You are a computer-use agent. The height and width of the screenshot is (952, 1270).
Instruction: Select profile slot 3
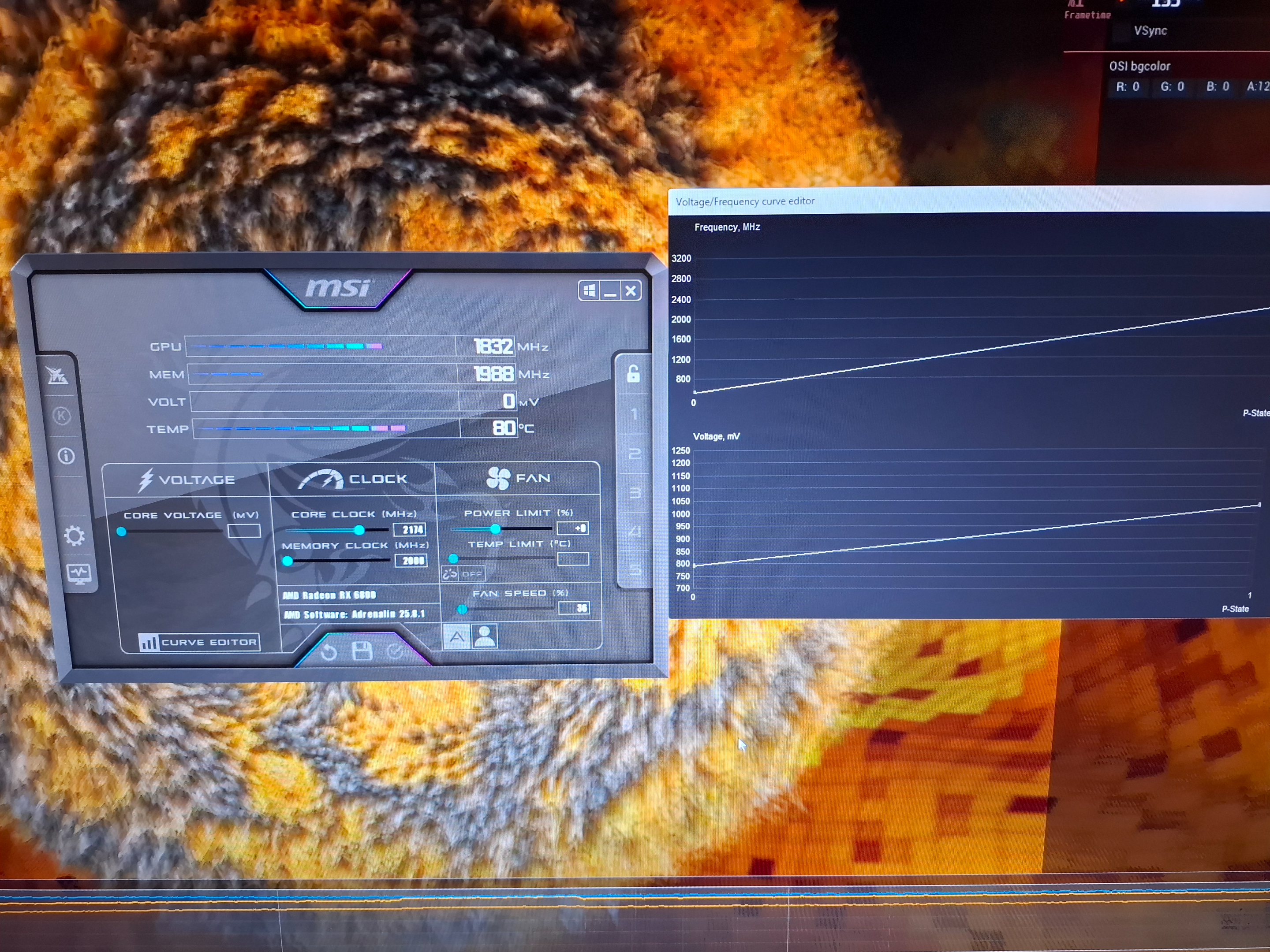coord(635,493)
